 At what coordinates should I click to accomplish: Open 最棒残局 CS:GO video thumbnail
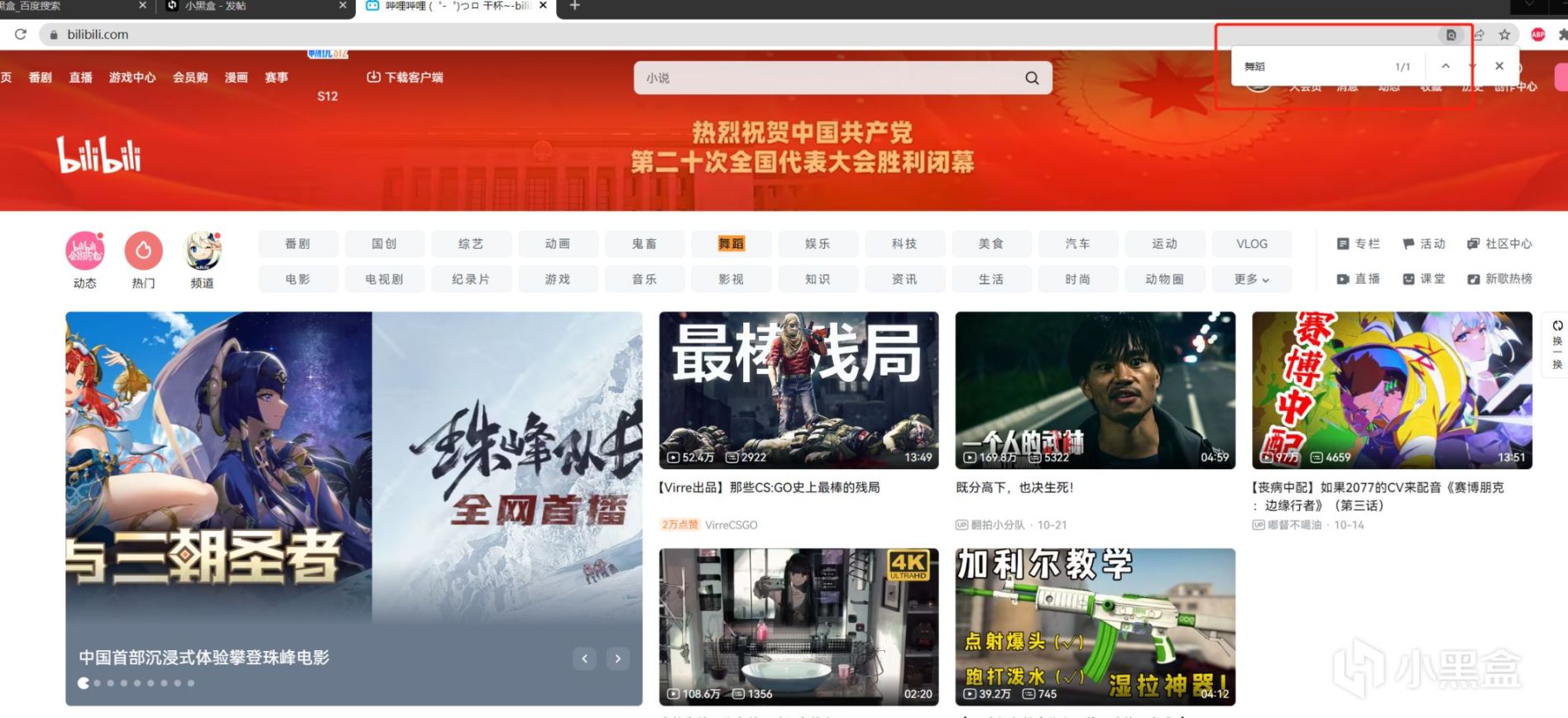[x=799, y=390]
